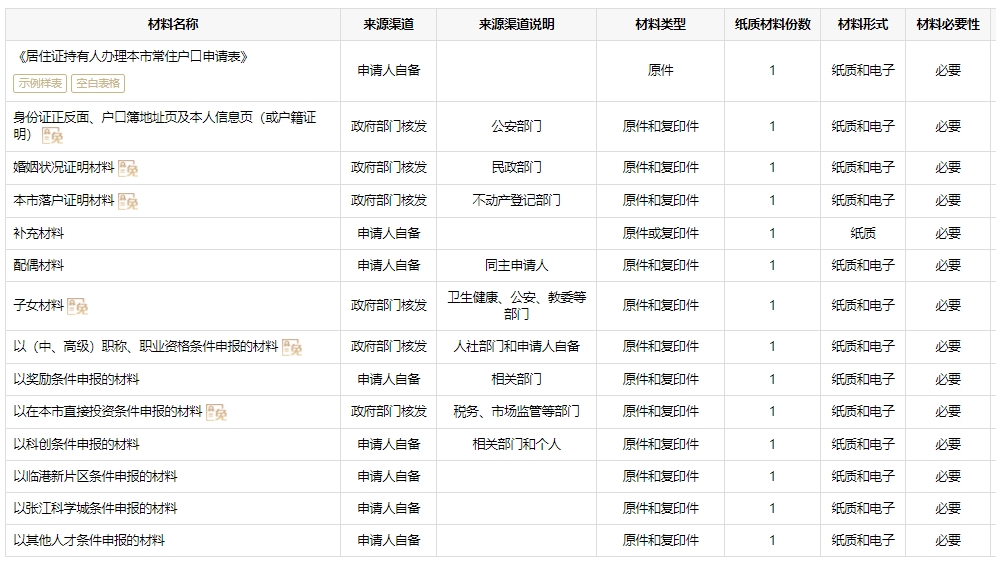996x563 pixels.
Task: Click the 相关部门和个人 cell
Action: click(x=516, y=444)
